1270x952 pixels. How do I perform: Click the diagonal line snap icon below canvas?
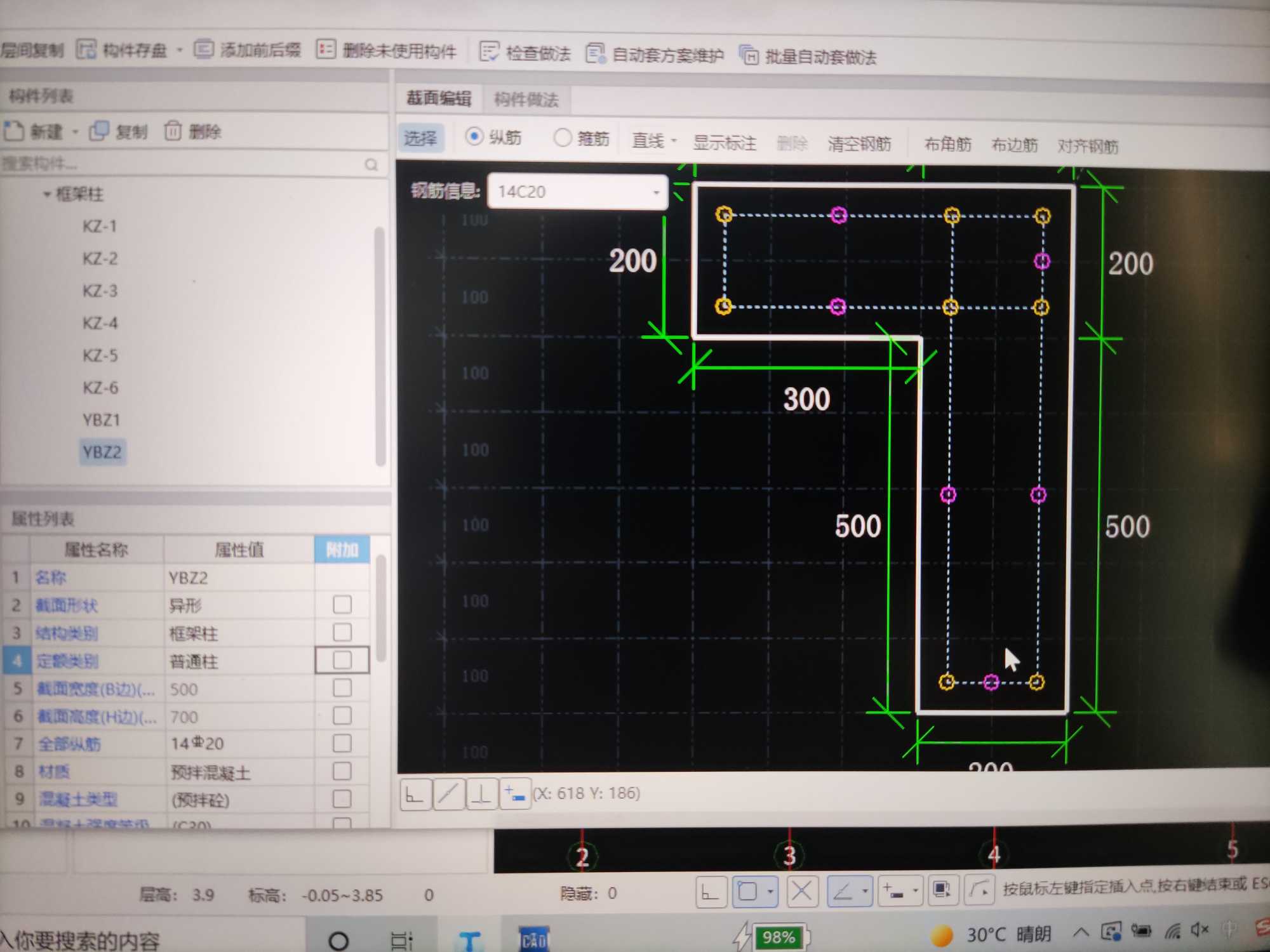(x=448, y=794)
